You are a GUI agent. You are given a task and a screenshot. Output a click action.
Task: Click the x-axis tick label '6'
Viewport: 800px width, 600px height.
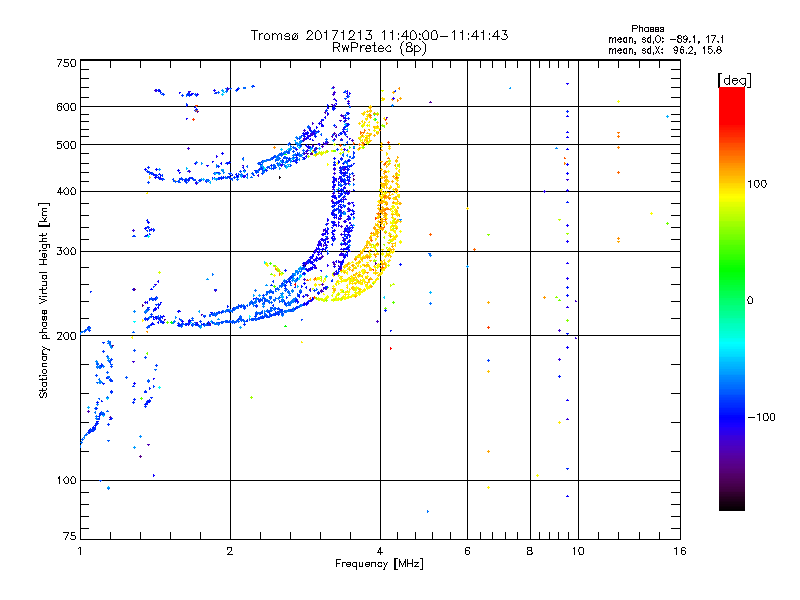[467, 551]
